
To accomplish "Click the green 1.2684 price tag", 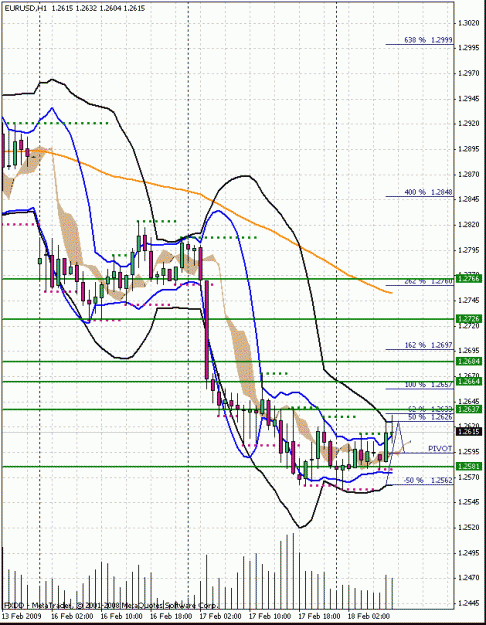I will (470, 362).
